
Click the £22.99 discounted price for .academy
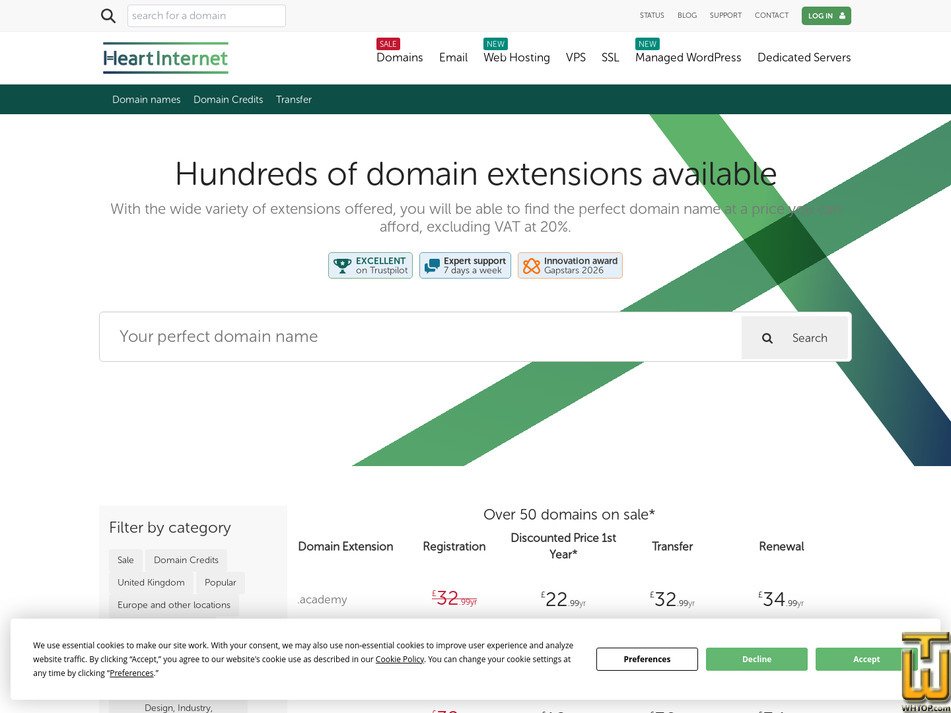[x=563, y=599]
